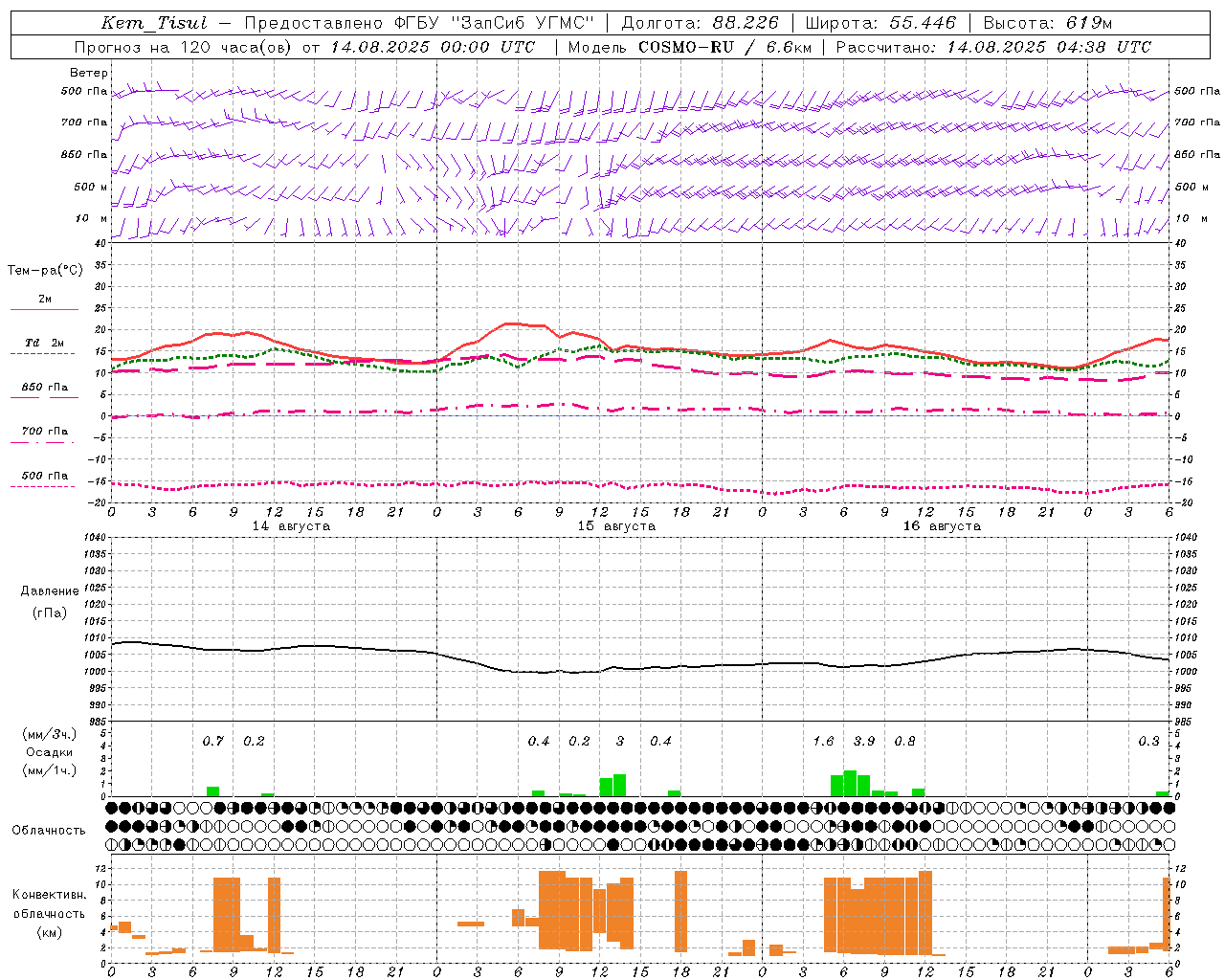The height and width of the screenshot is (980, 1225).
Task: Click the '700 гПа' dash-dot temperature legend entry
Action: pyautogui.click(x=45, y=431)
